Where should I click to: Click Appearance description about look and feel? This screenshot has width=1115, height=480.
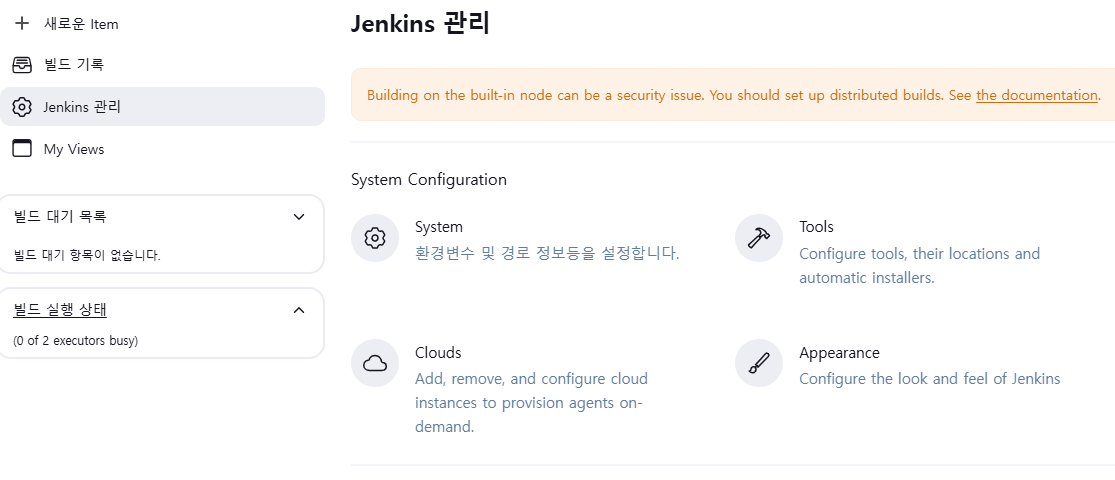(929, 378)
